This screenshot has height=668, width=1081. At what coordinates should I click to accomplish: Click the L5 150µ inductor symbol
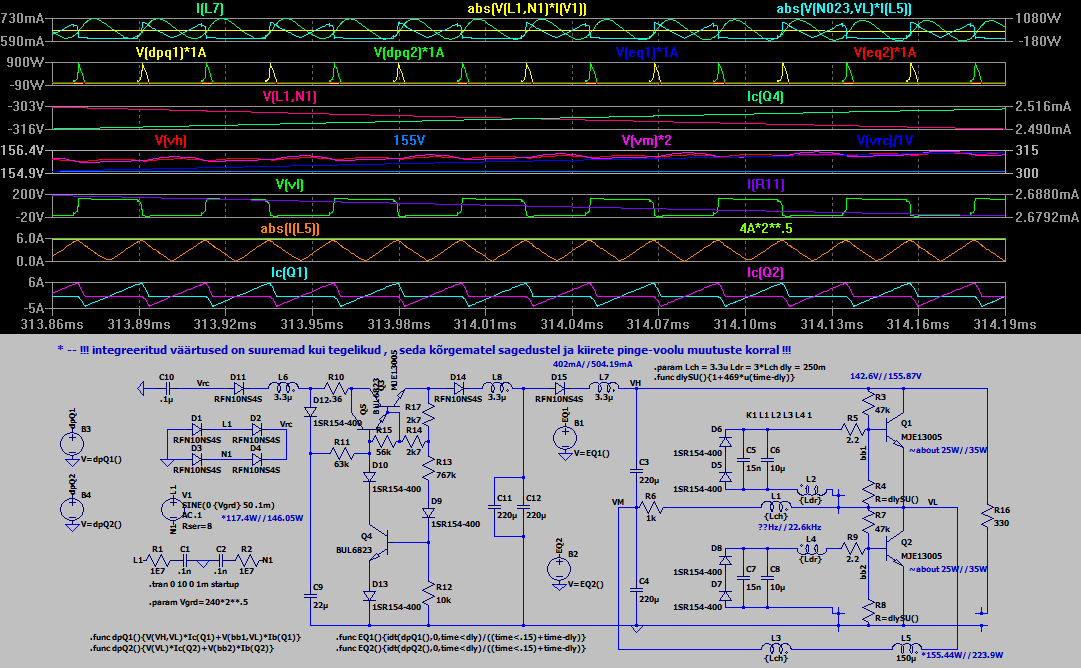pos(905,650)
